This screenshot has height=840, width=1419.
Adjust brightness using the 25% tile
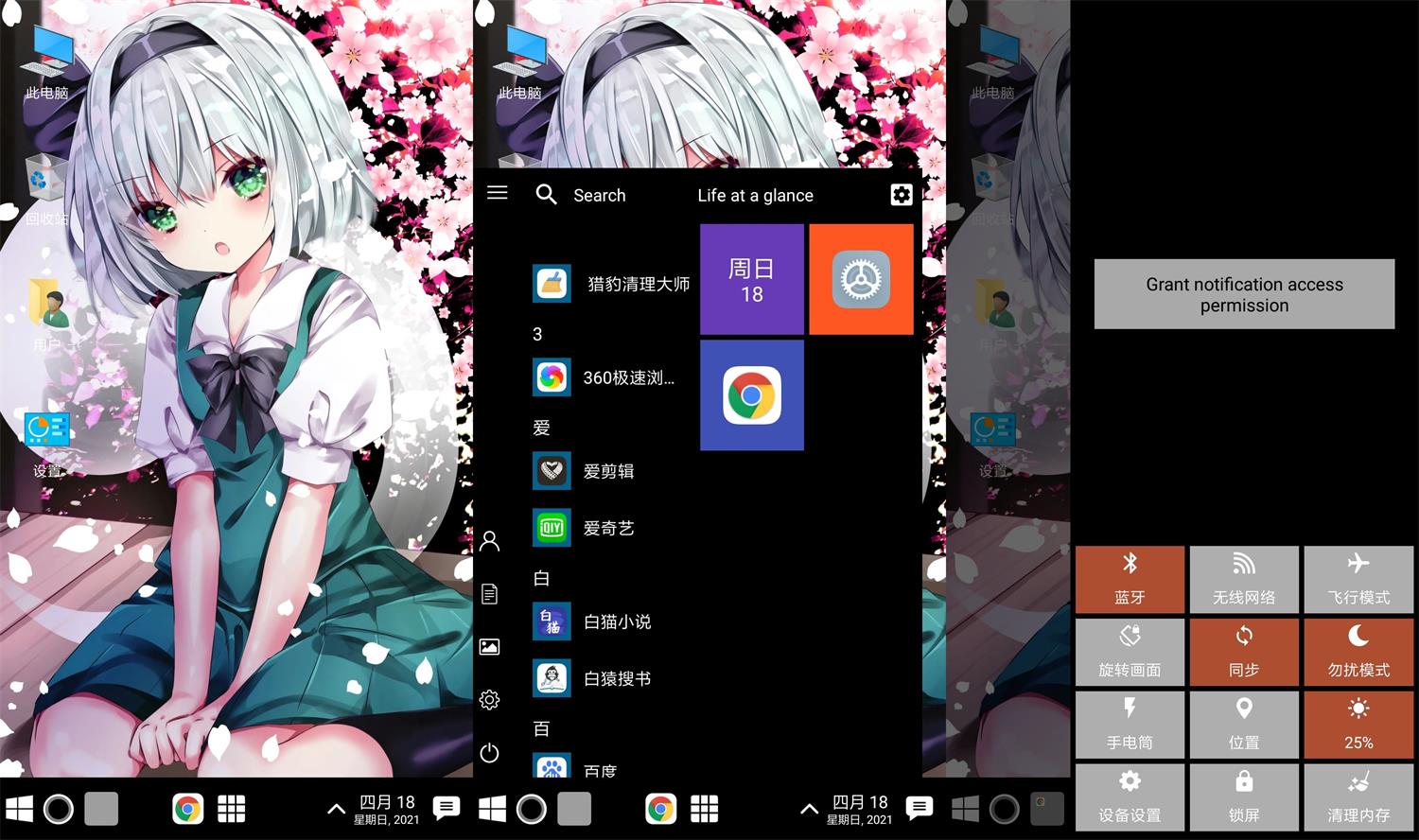click(1358, 725)
